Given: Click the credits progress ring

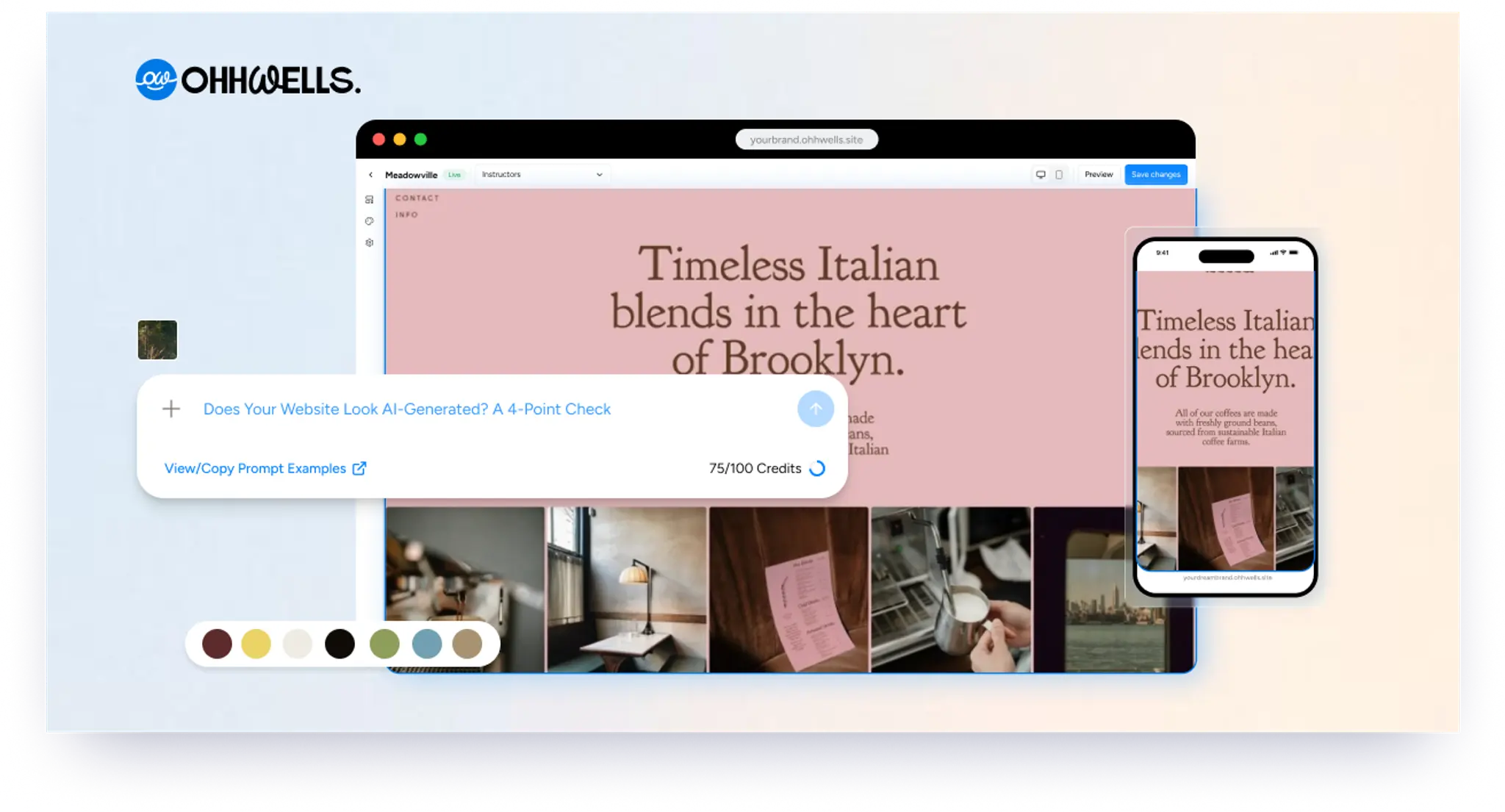Looking at the screenshot, I should [817, 469].
